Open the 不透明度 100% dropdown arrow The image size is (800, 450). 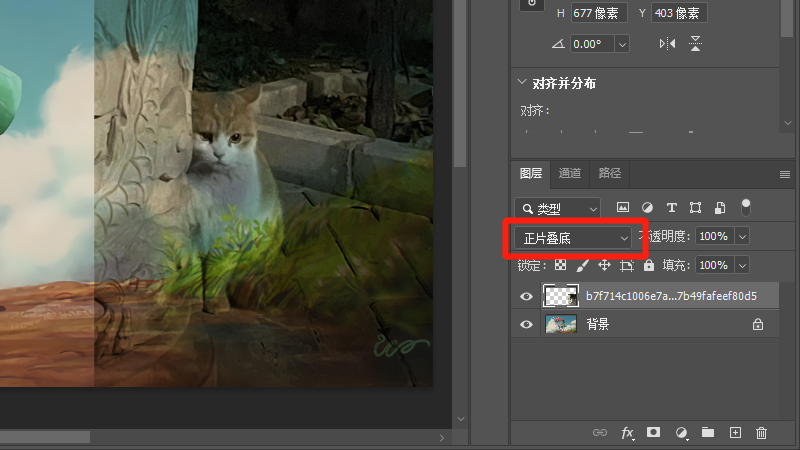tap(742, 237)
